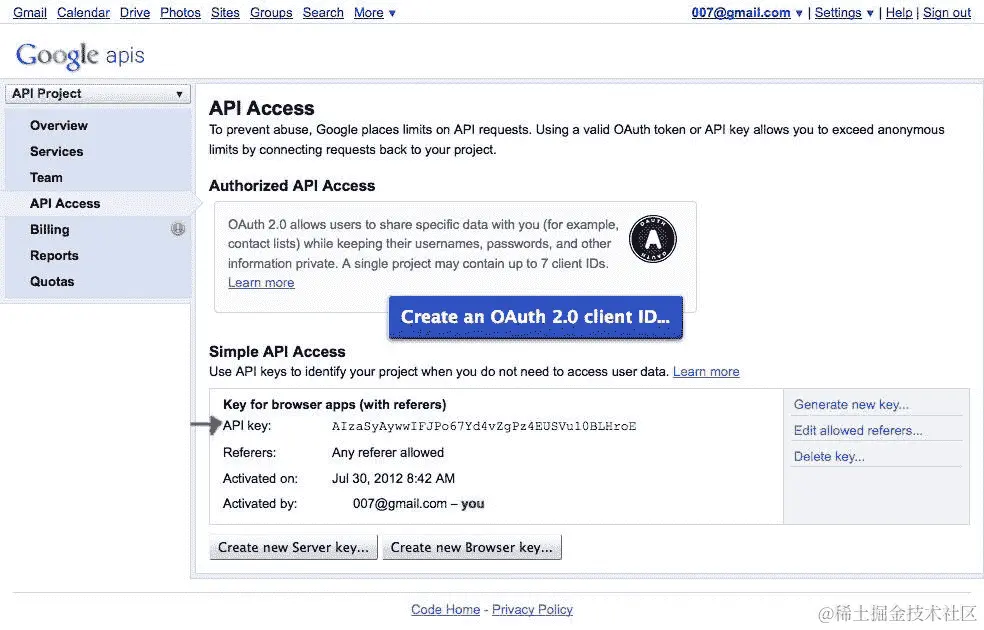Click Create new Browser key button

point(472,547)
